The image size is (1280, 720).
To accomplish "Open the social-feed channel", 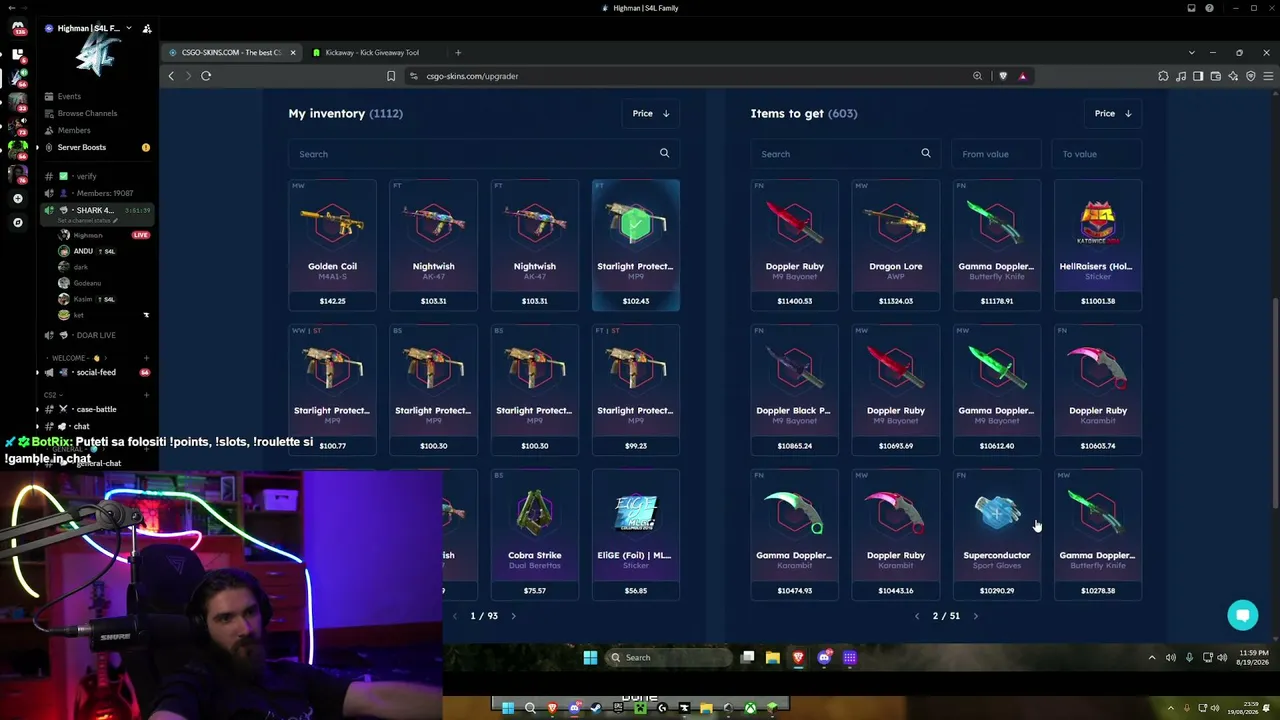I will (x=95, y=372).
